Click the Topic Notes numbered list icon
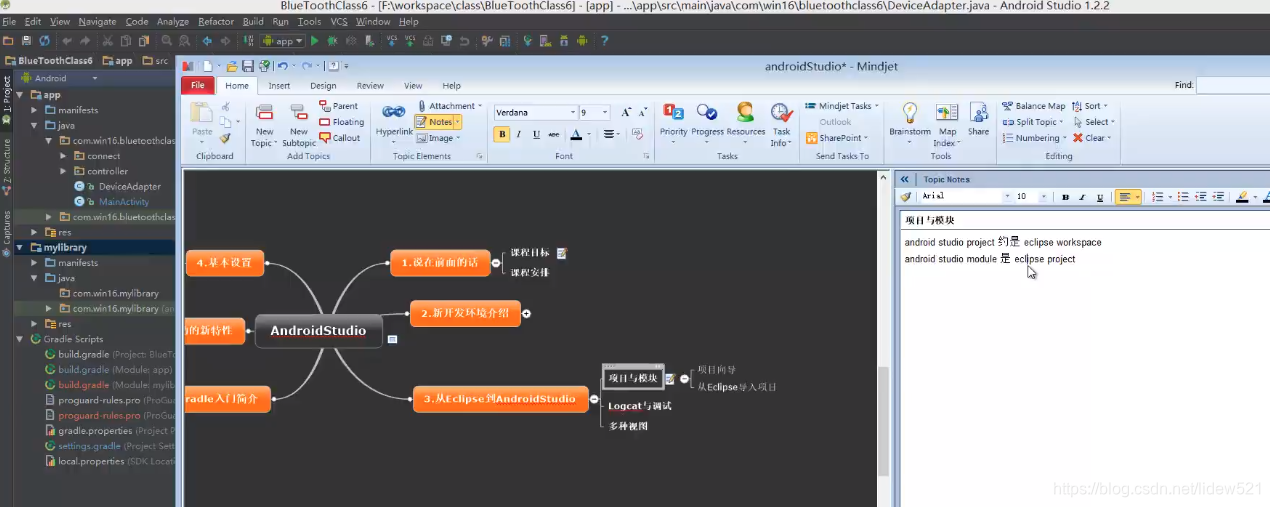The height and width of the screenshot is (507, 1270). tap(1159, 197)
